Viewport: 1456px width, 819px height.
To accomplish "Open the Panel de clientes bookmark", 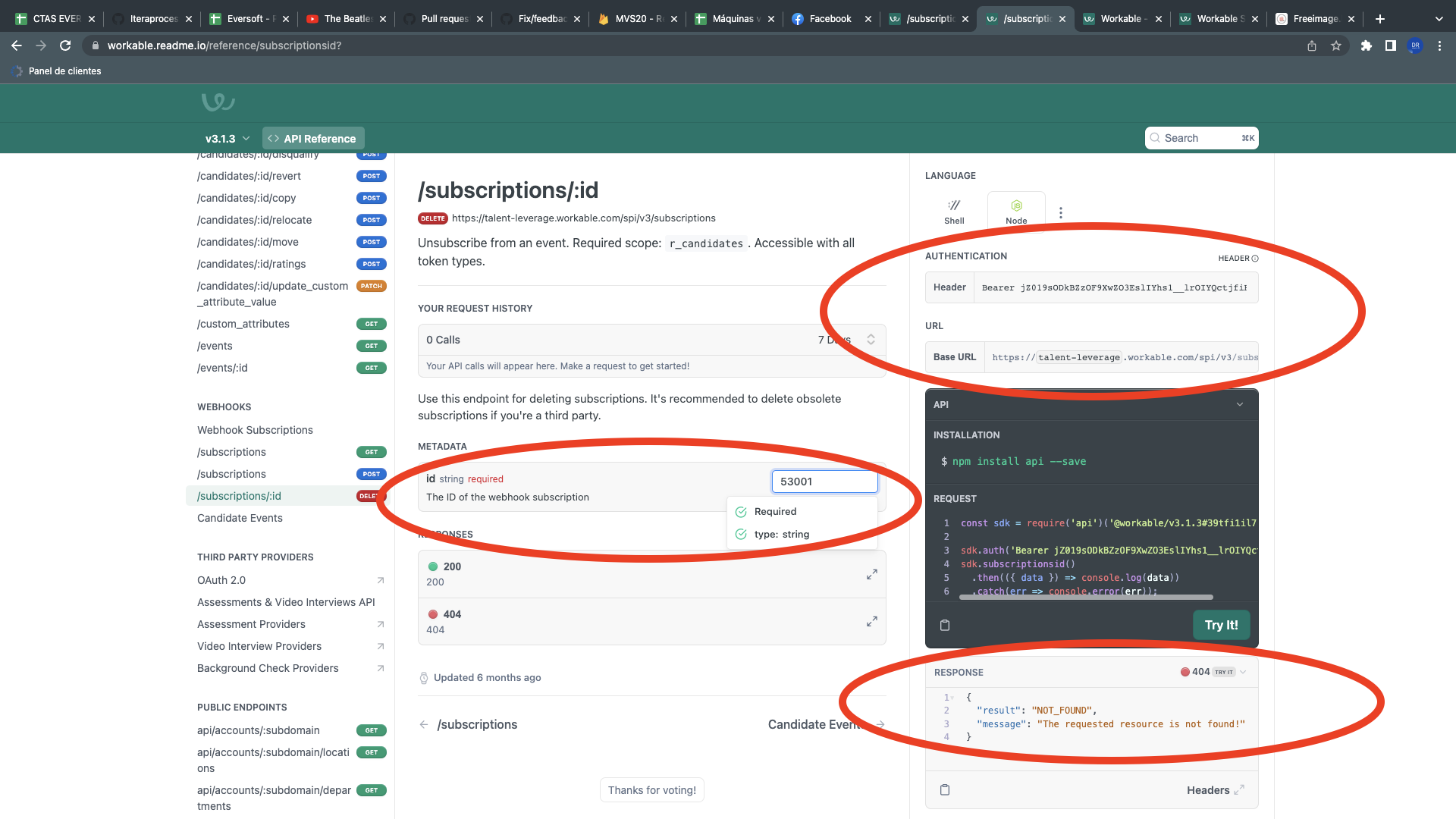I will 57,71.
